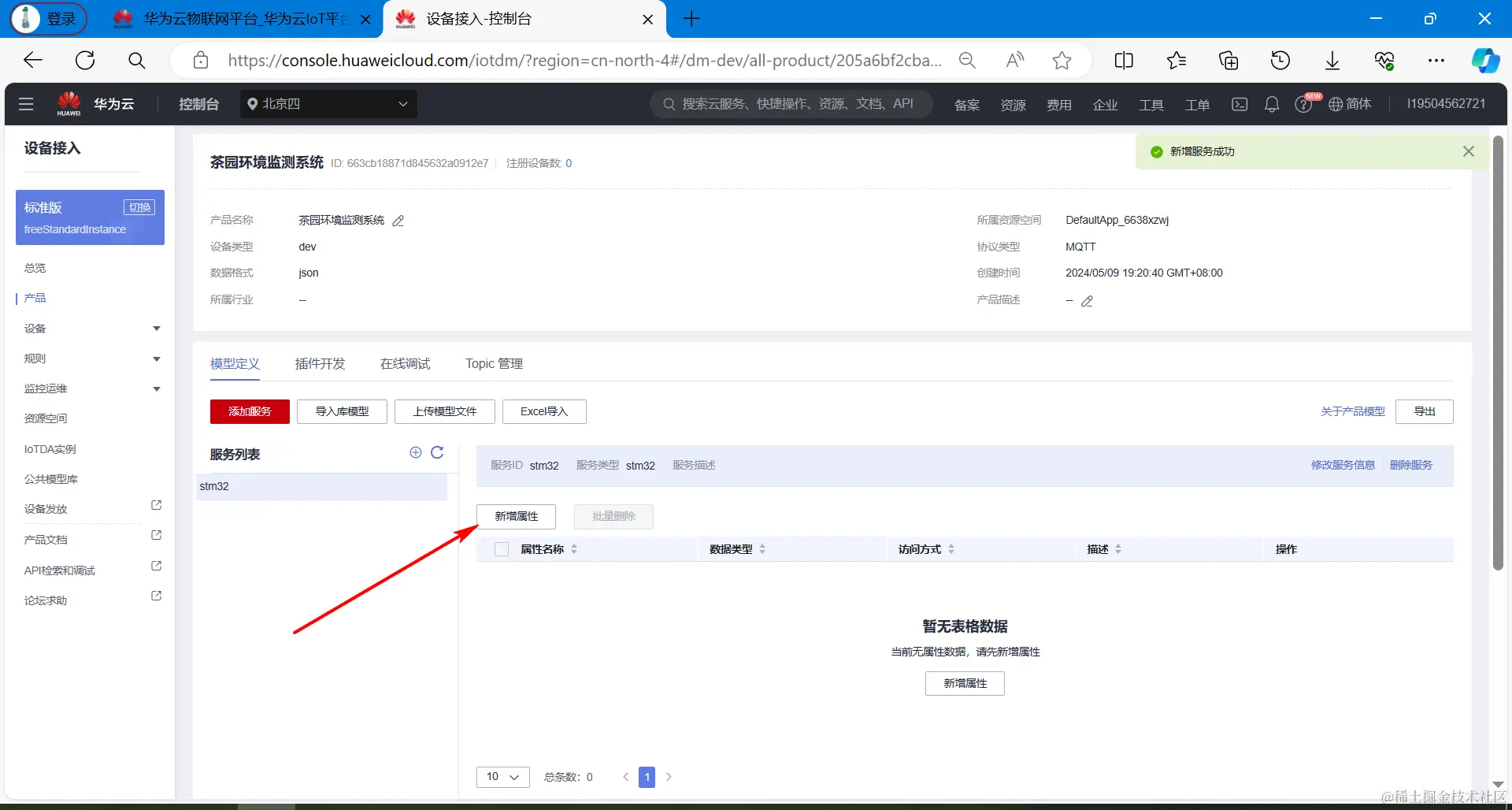Open the 北京四 region dropdown
The image size is (1512, 810).
pyautogui.click(x=328, y=104)
